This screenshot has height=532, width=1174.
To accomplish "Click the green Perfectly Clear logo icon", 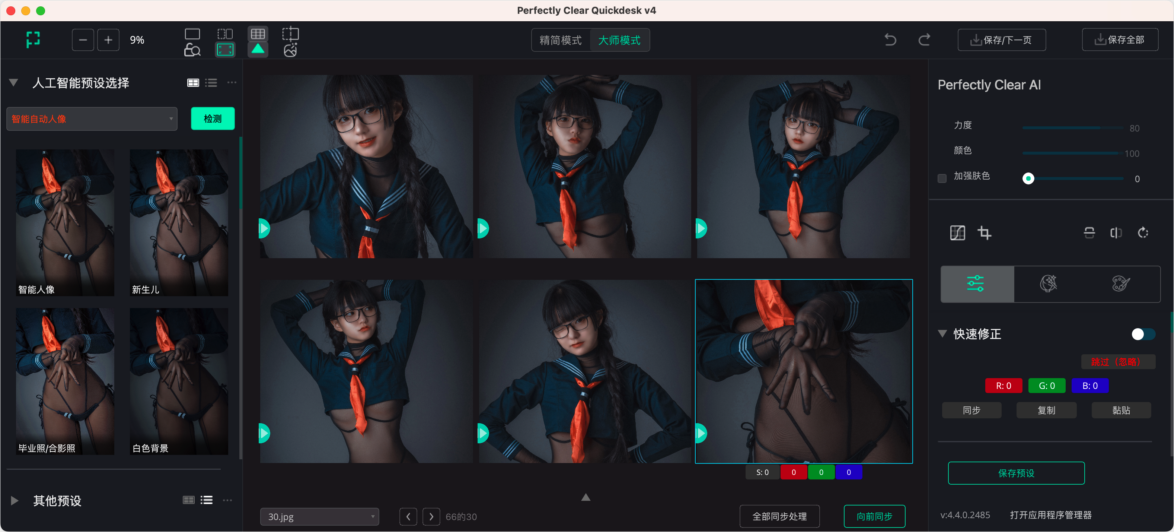I will coord(33,40).
